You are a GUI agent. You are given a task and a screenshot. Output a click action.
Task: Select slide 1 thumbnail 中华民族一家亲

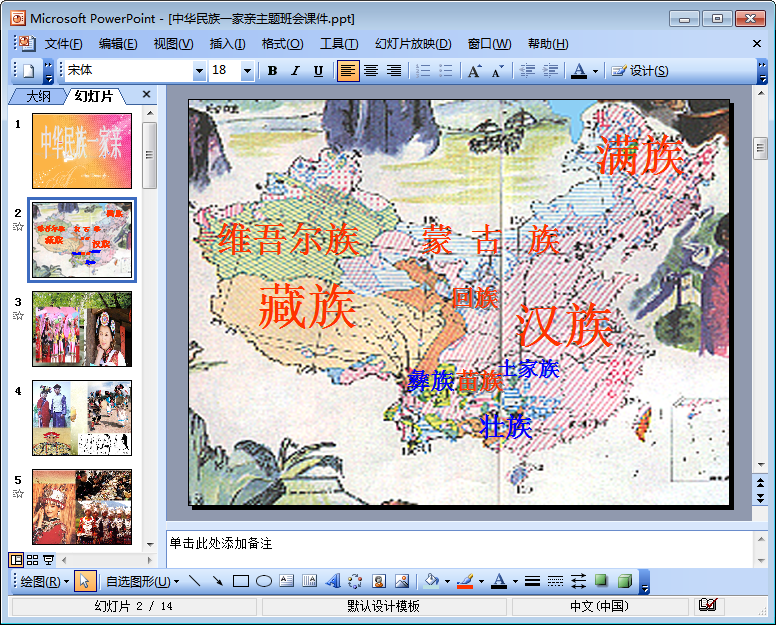click(x=82, y=151)
